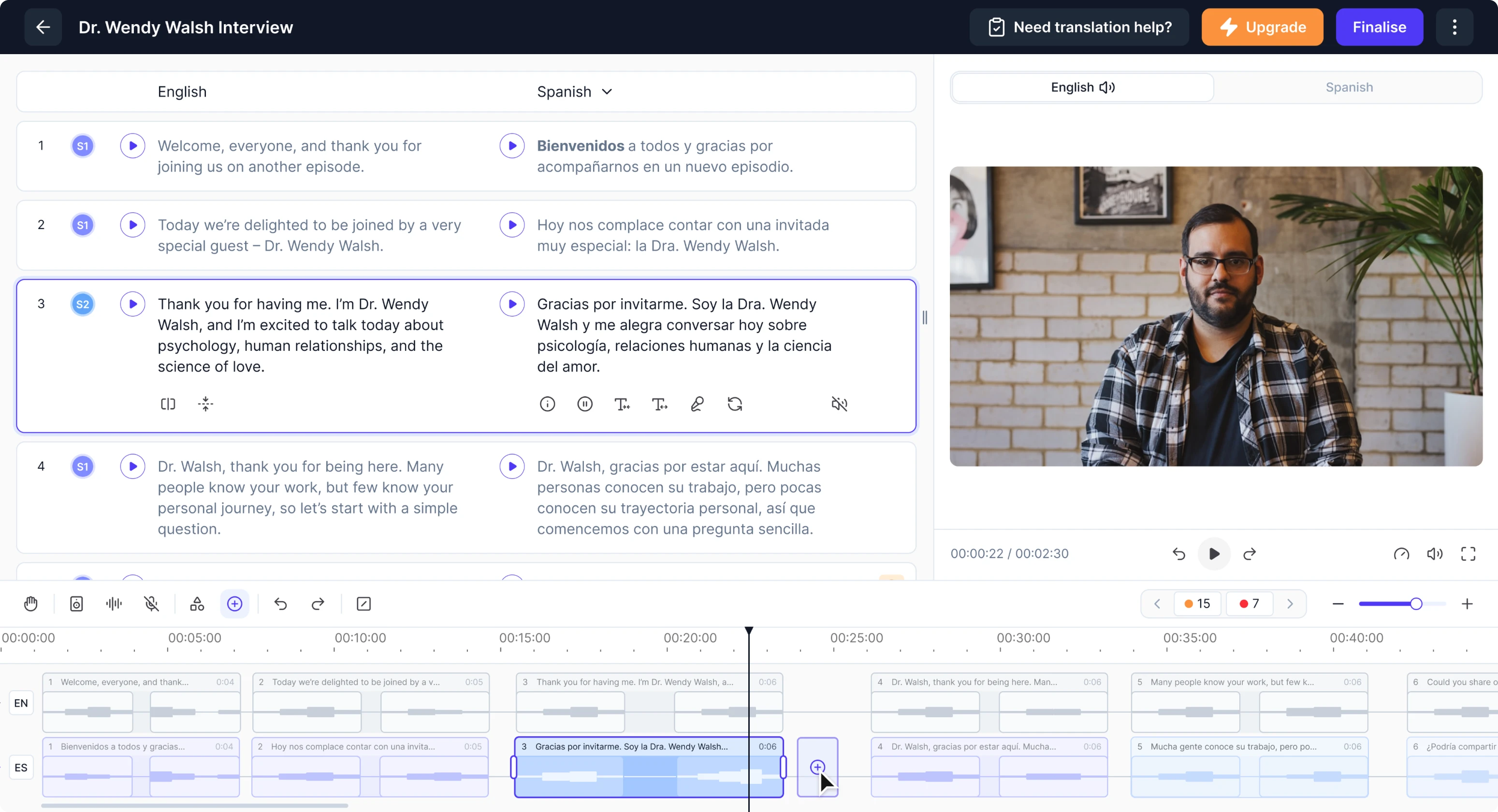The height and width of the screenshot is (812, 1498).
Task: Click the waveform audio icon in toolbar
Action: (x=114, y=604)
